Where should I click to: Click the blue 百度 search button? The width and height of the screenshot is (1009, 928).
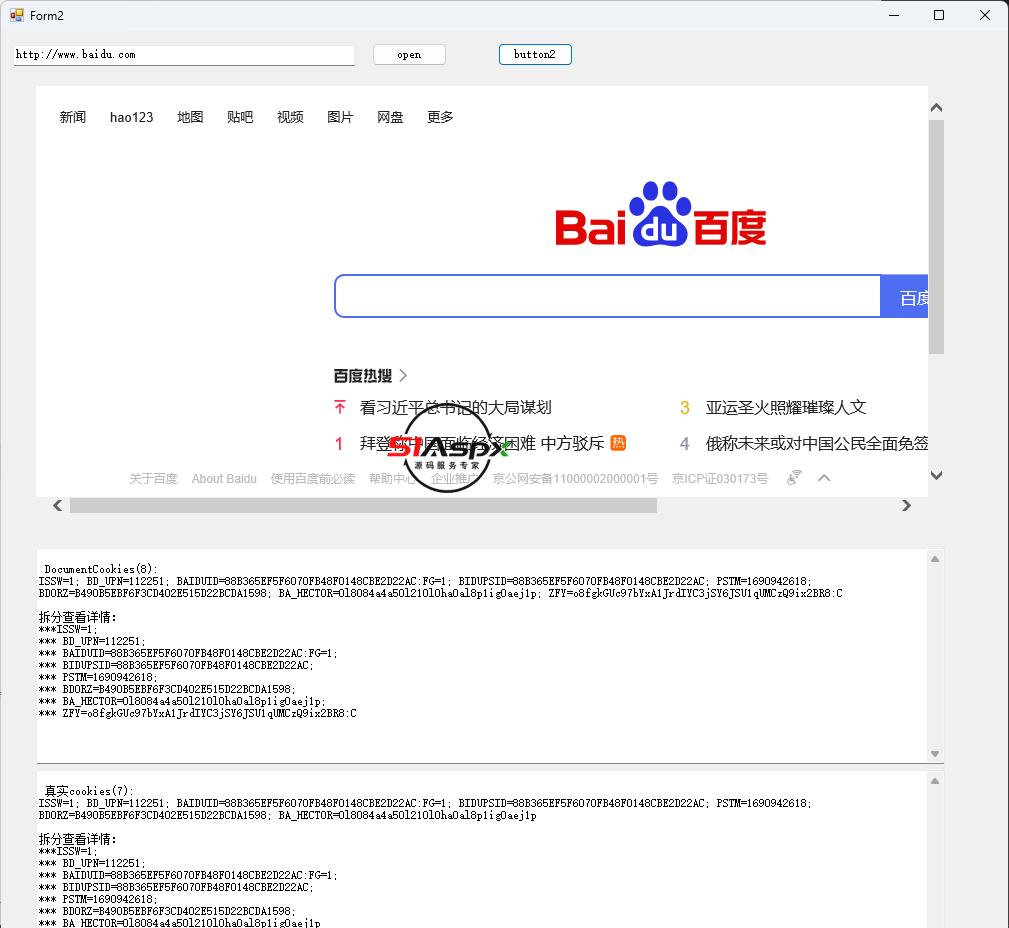coord(904,297)
